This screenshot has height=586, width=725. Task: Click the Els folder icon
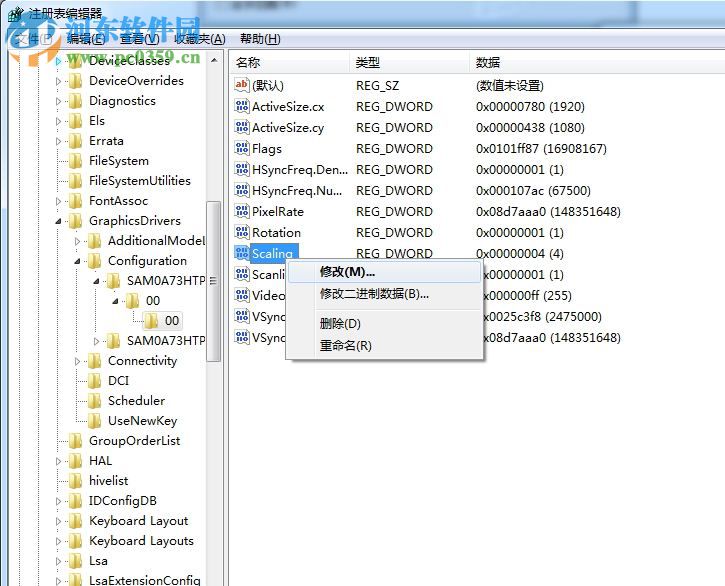tap(75, 121)
